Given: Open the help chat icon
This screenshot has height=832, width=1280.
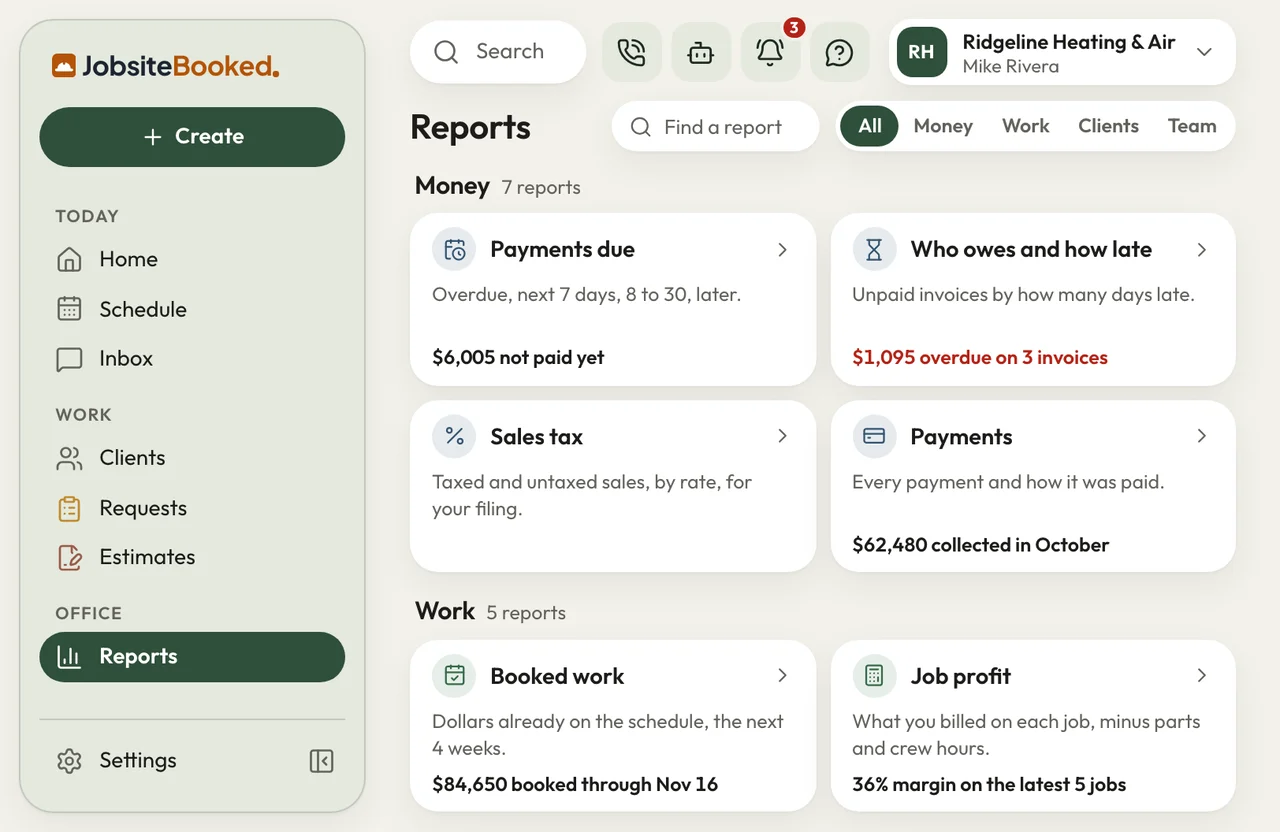Looking at the screenshot, I should tap(839, 52).
